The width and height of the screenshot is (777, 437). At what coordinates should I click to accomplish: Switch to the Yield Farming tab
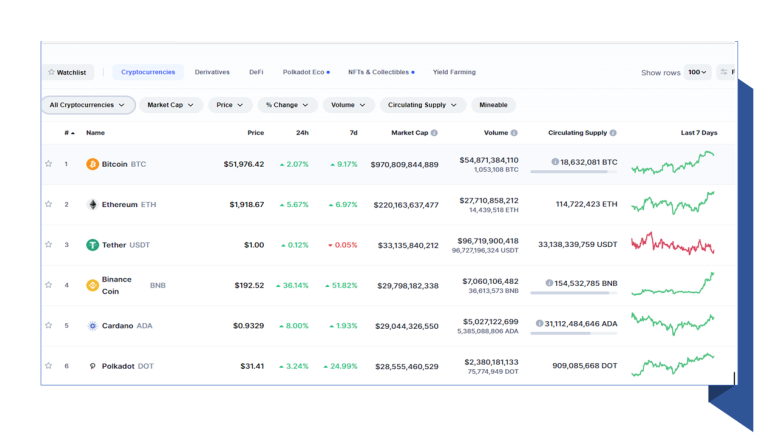[454, 72]
